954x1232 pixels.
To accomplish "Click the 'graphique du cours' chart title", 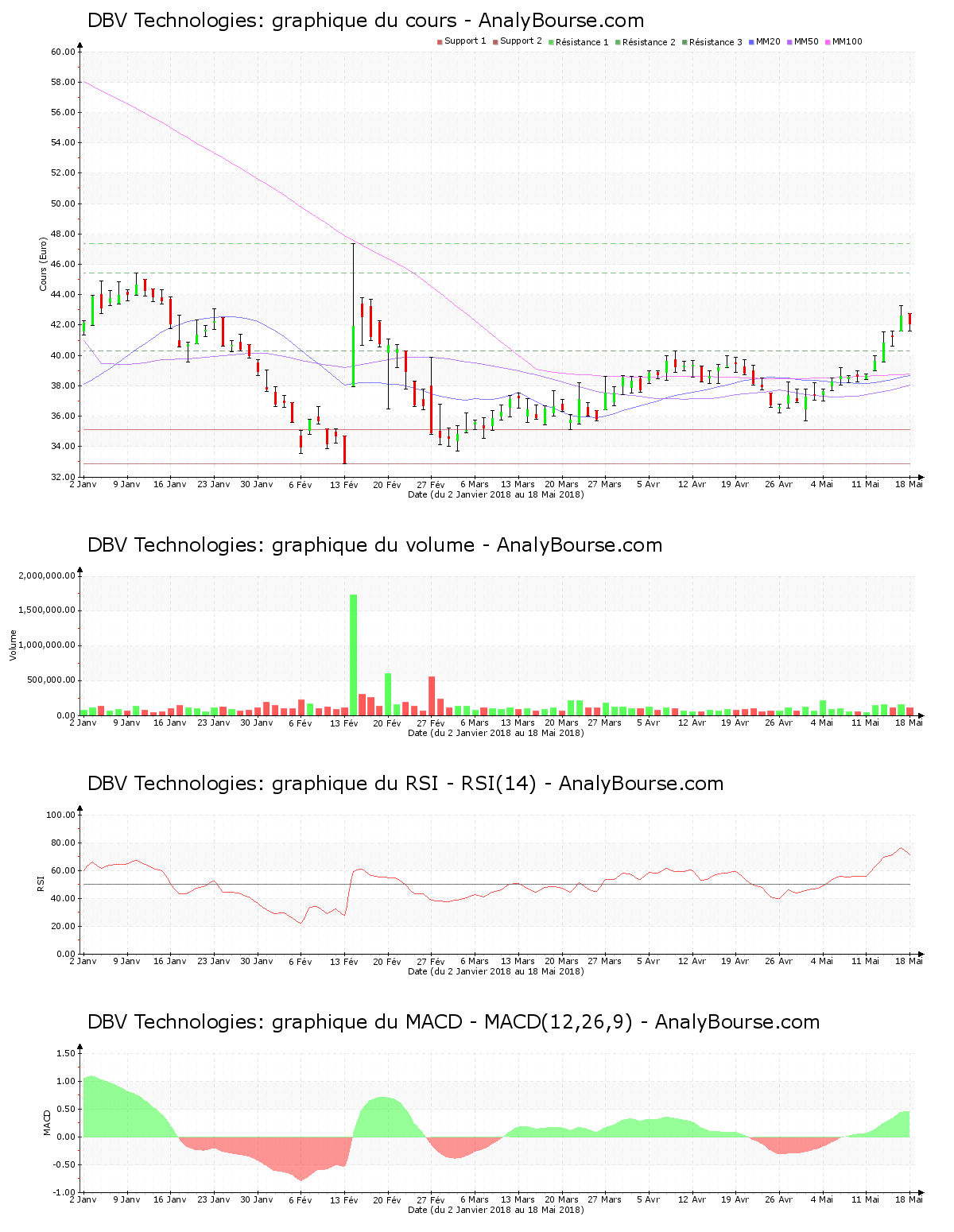I will pyautogui.click(x=364, y=21).
